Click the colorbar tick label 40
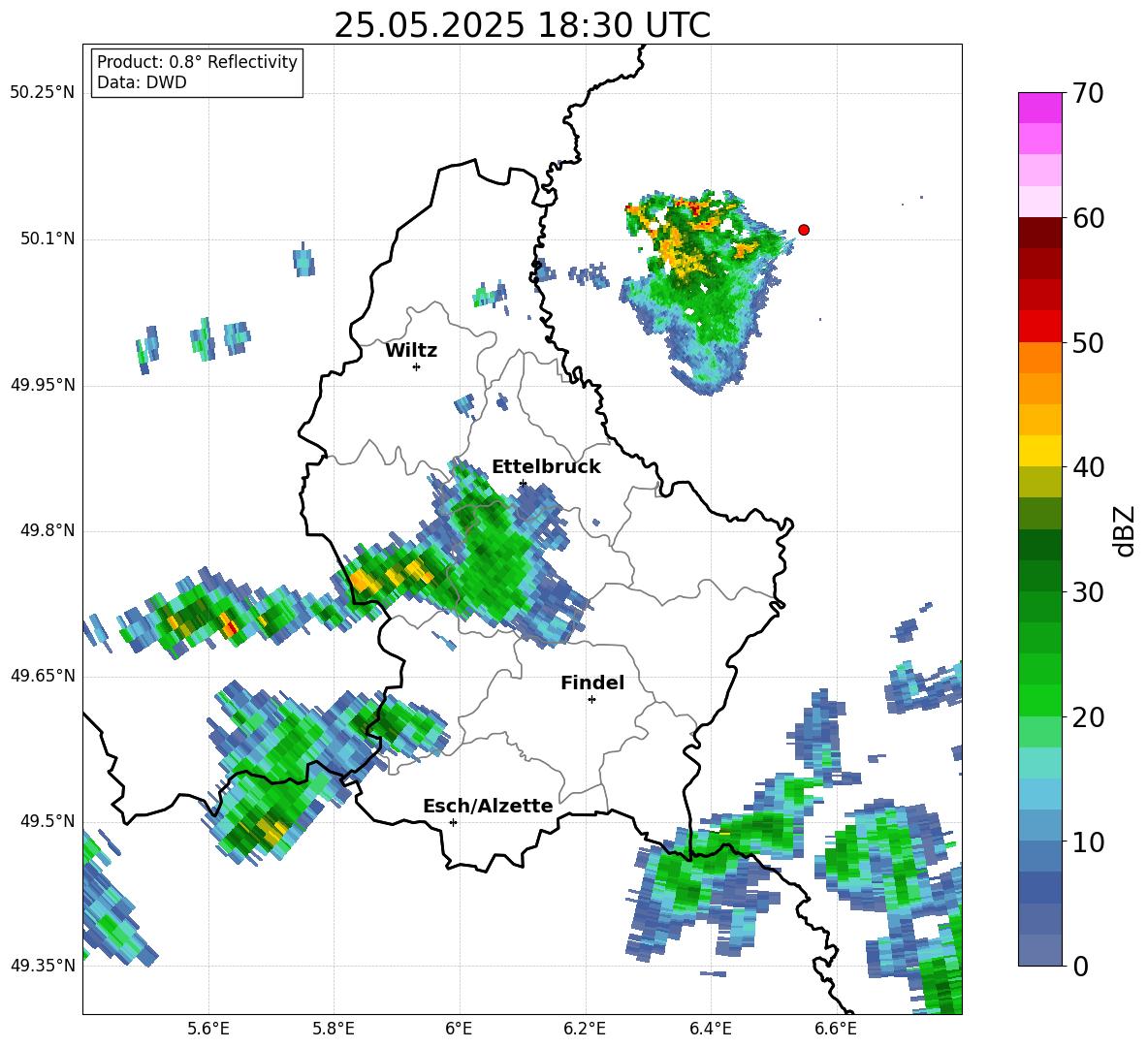Image resolution: width=1148 pixels, height=1048 pixels. click(x=1088, y=467)
